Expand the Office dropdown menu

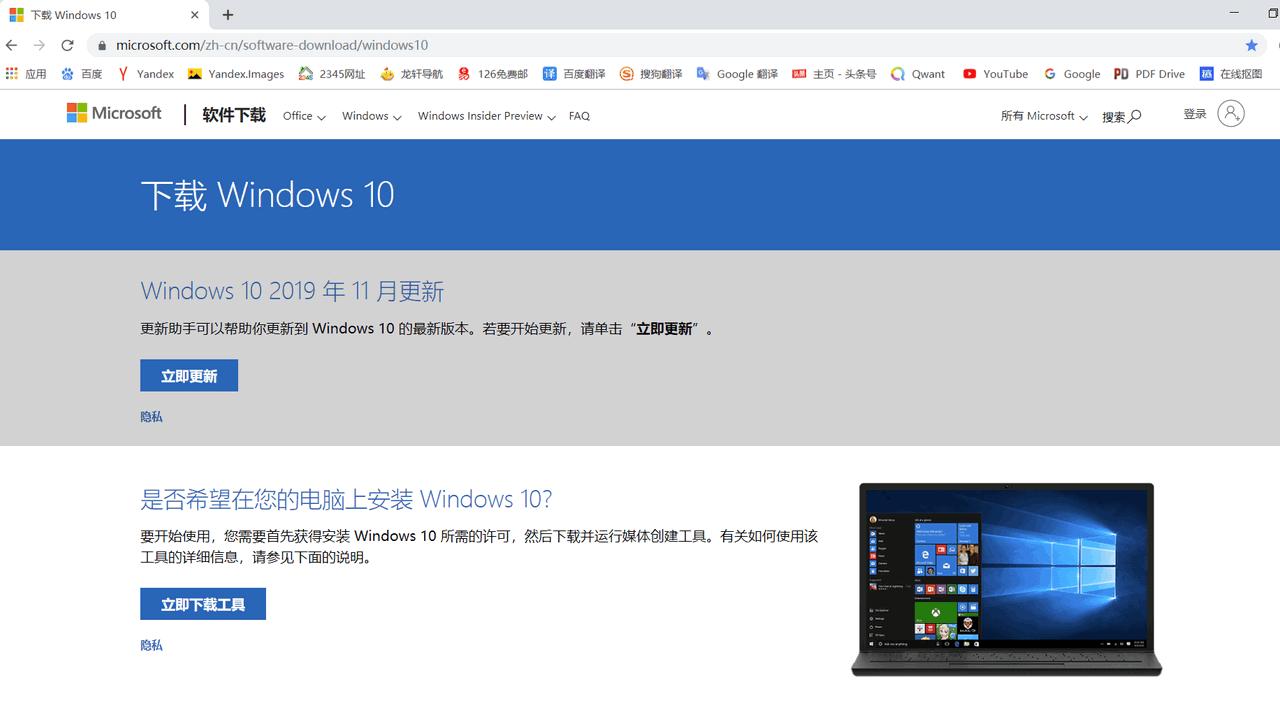pyautogui.click(x=302, y=116)
